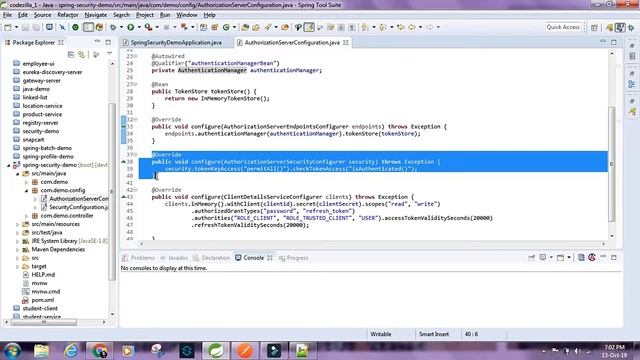Click the Windows Start button
The height and width of the screenshot is (360, 640).
[12, 351]
